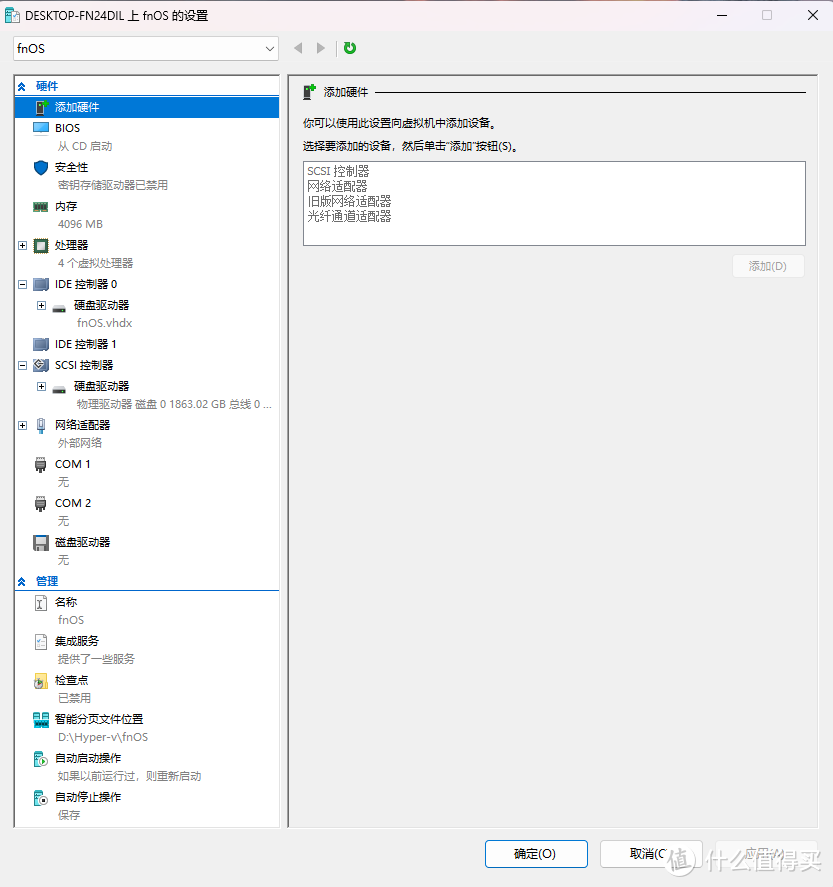The width and height of the screenshot is (833, 887).
Task: Click the memory chip icon
Action: (x=41, y=206)
